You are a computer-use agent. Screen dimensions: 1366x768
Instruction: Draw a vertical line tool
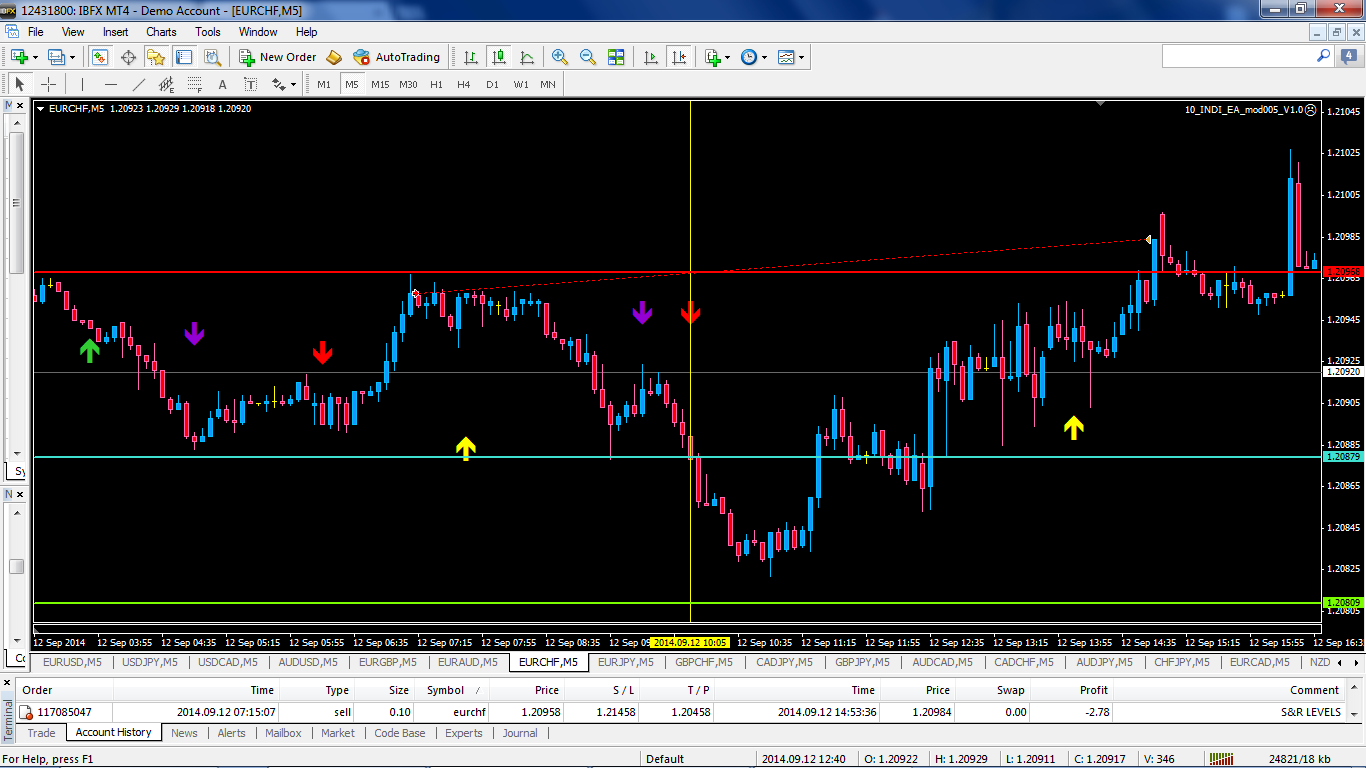82,84
